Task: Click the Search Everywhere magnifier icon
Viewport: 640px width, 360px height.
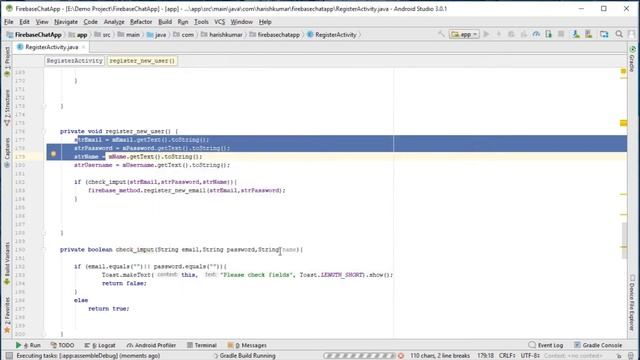Action: 619,34
